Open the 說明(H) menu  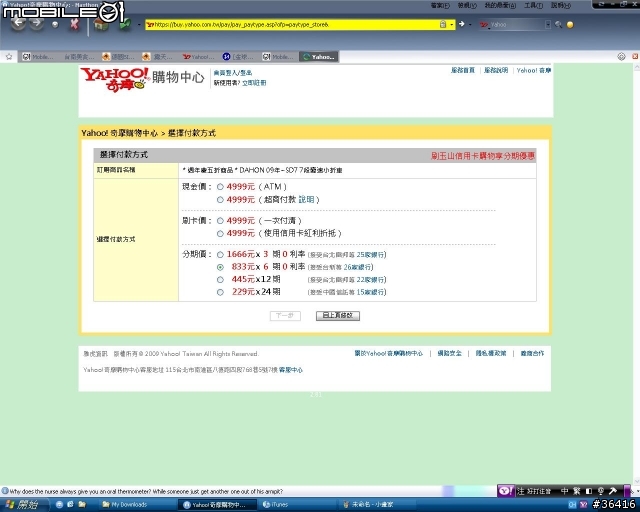point(561,5)
